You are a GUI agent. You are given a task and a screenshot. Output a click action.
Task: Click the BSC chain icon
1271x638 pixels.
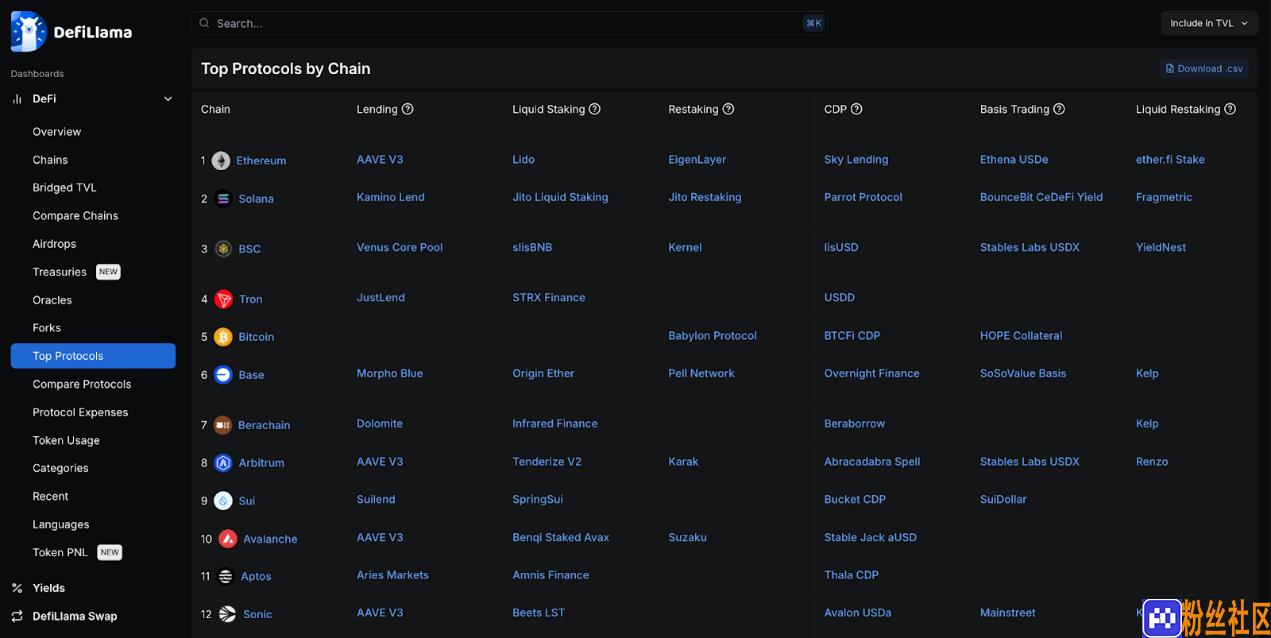pyautogui.click(x=223, y=249)
